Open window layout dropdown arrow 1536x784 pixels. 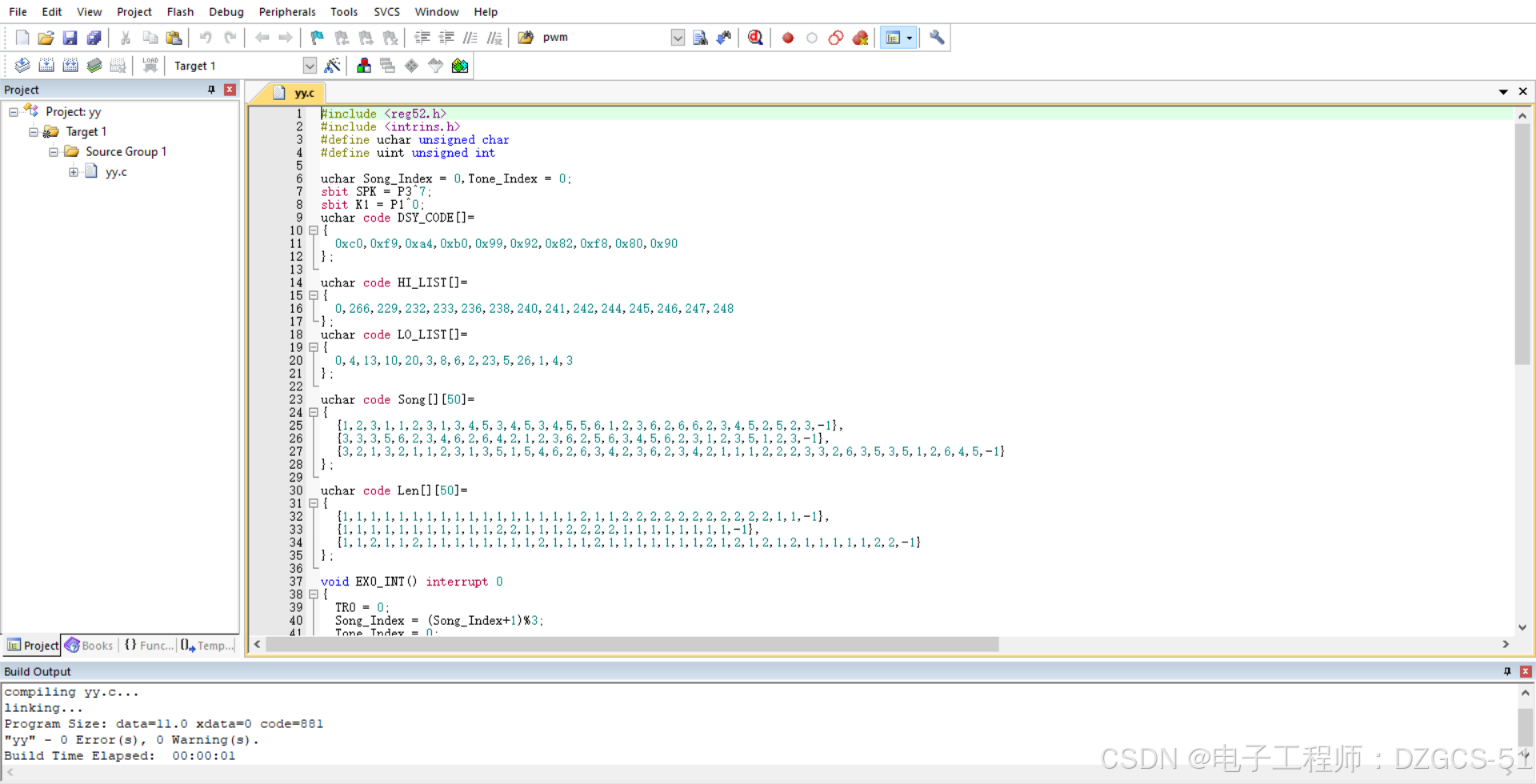tap(910, 38)
